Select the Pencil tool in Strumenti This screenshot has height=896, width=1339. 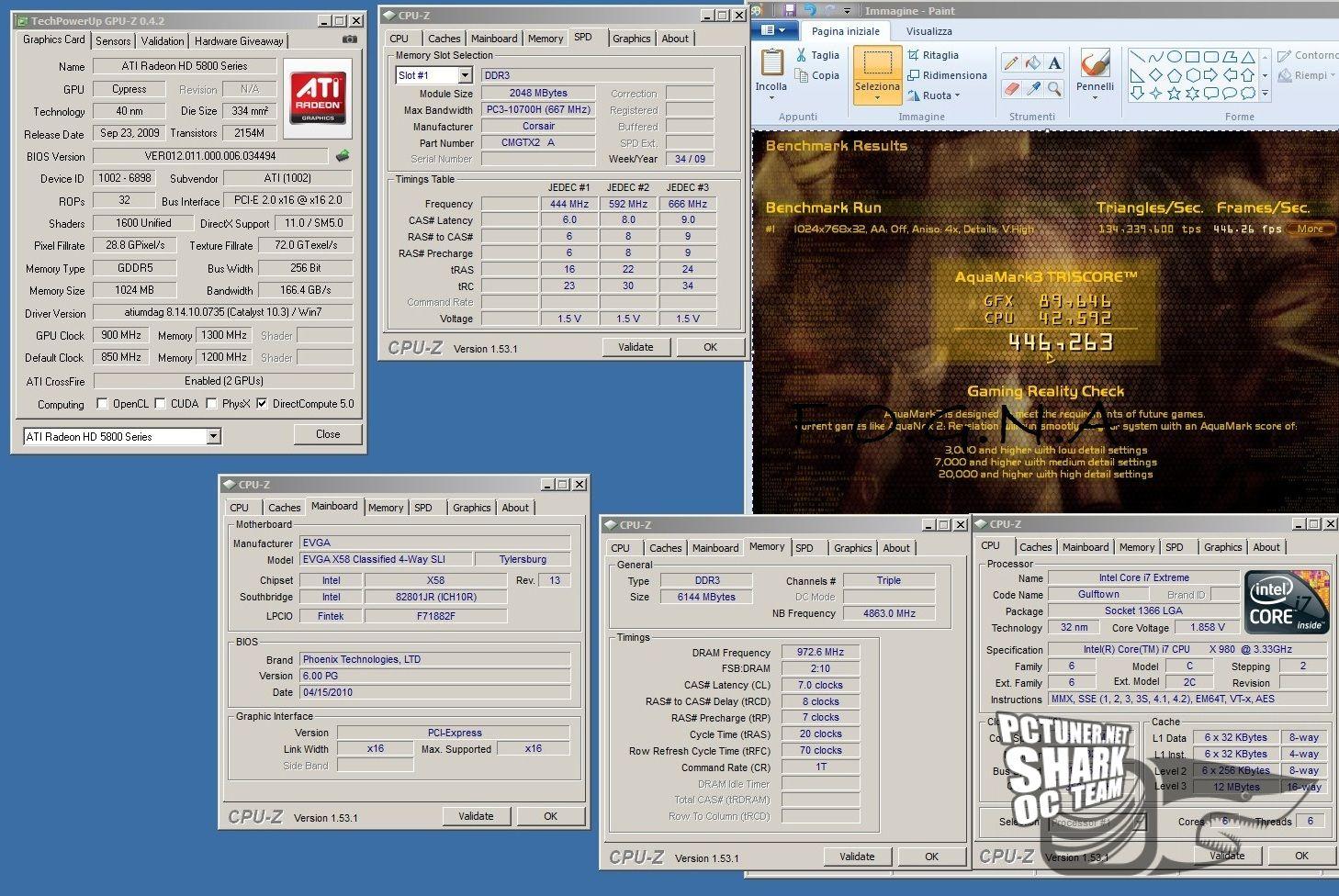(x=1011, y=63)
